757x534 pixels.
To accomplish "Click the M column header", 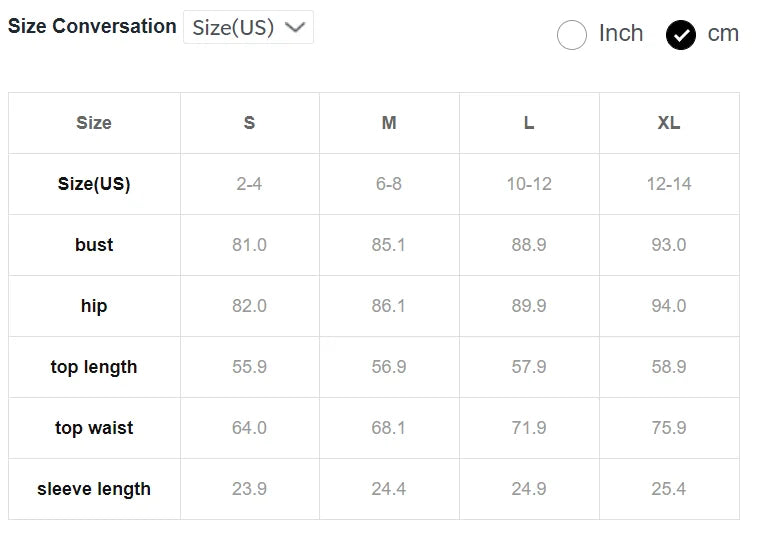I will tap(389, 123).
